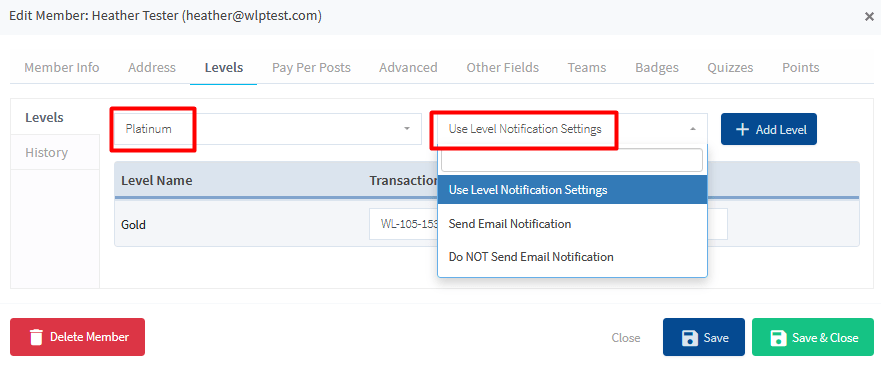This screenshot has width=881, height=367.
Task: Select the Gold level row name
Action: pos(134,225)
